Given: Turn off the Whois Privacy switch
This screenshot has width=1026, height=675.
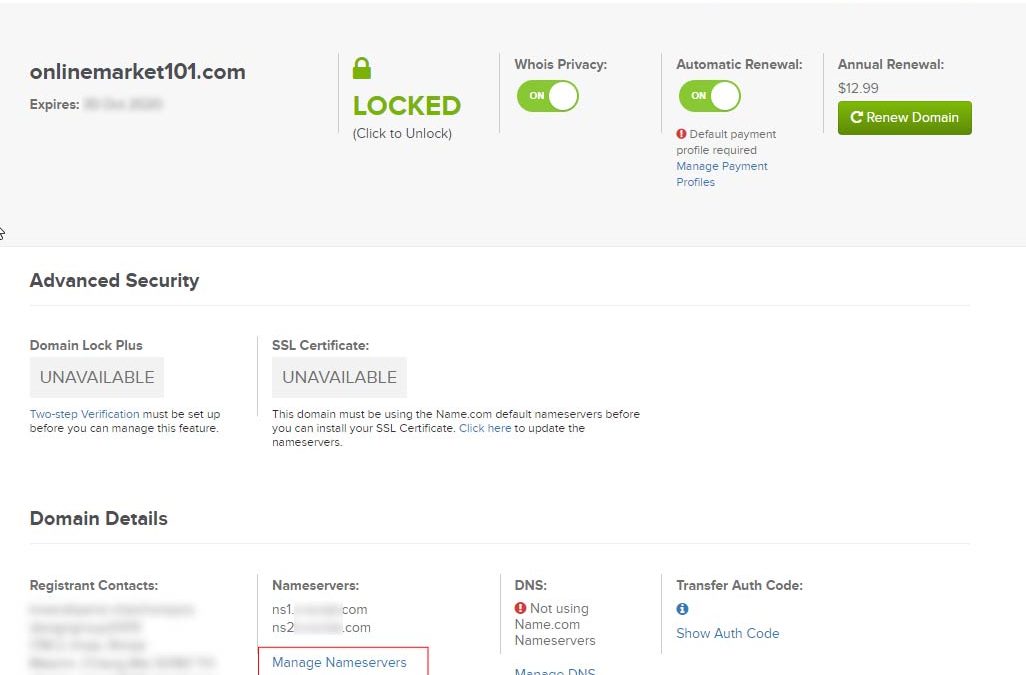Looking at the screenshot, I should (548, 96).
